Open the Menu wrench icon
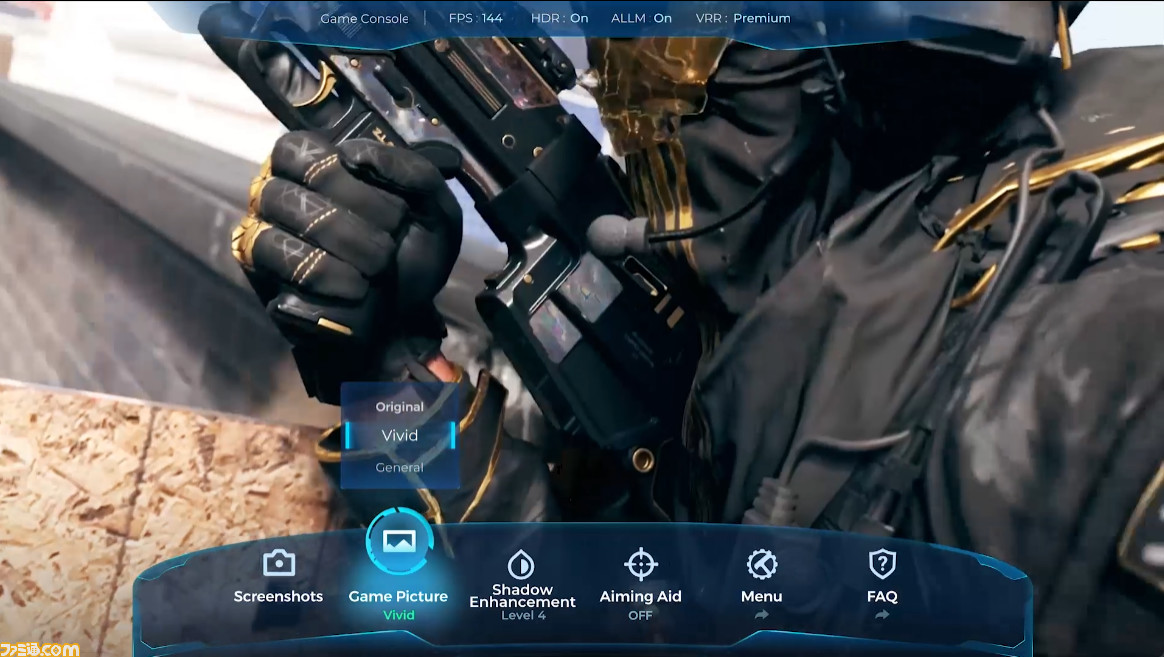Viewport: 1164px width, 657px height. [x=762, y=564]
